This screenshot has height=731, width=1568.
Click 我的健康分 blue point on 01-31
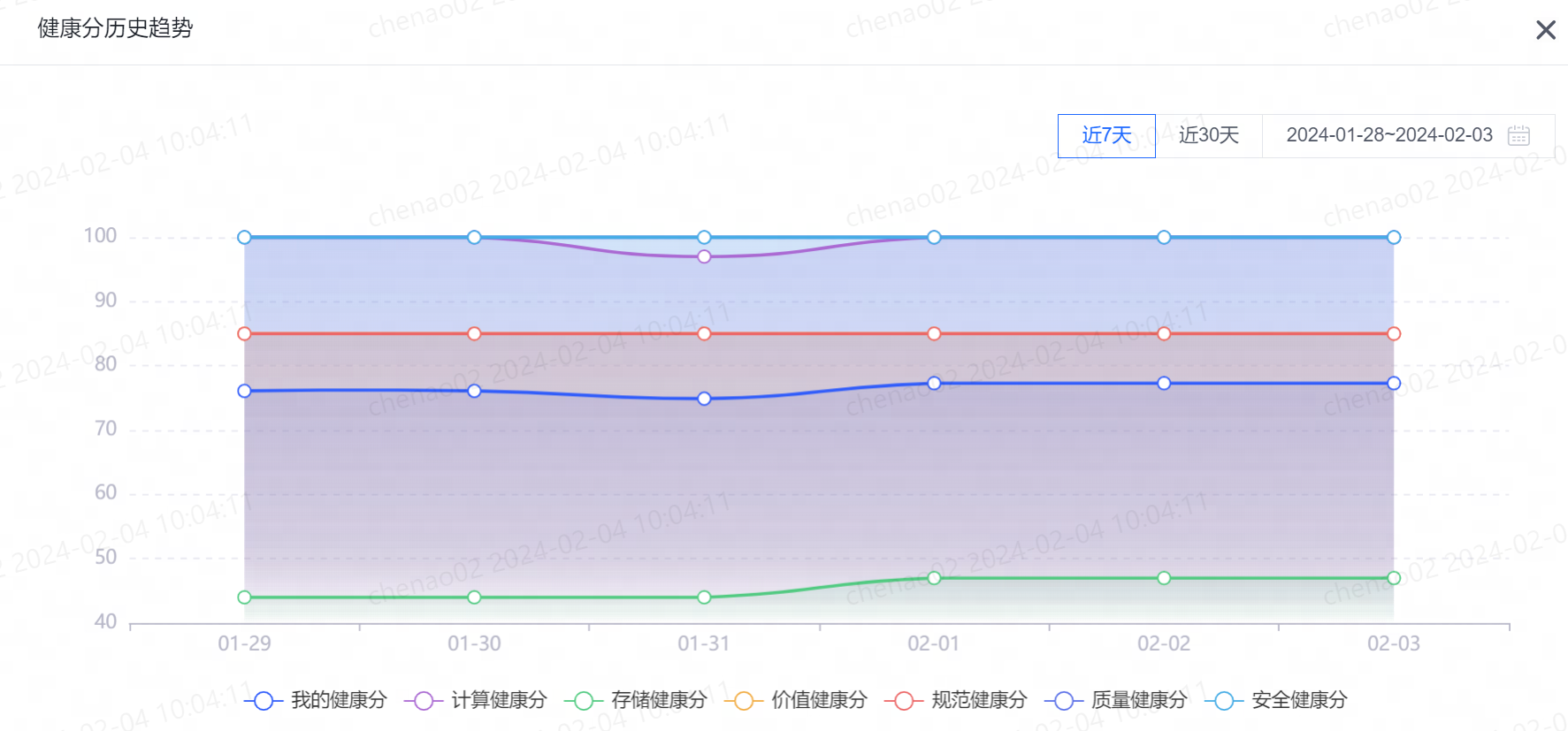click(704, 399)
